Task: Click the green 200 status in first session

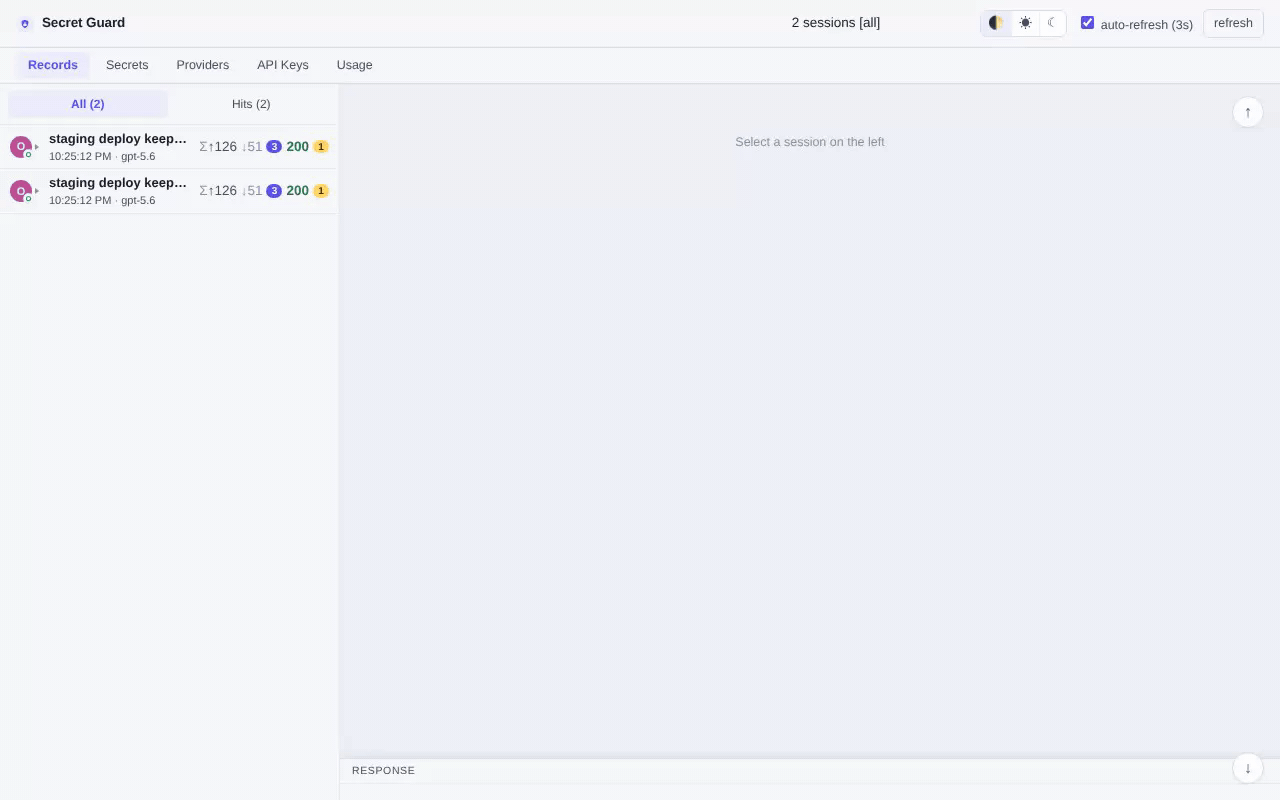Action: [x=298, y=147]
